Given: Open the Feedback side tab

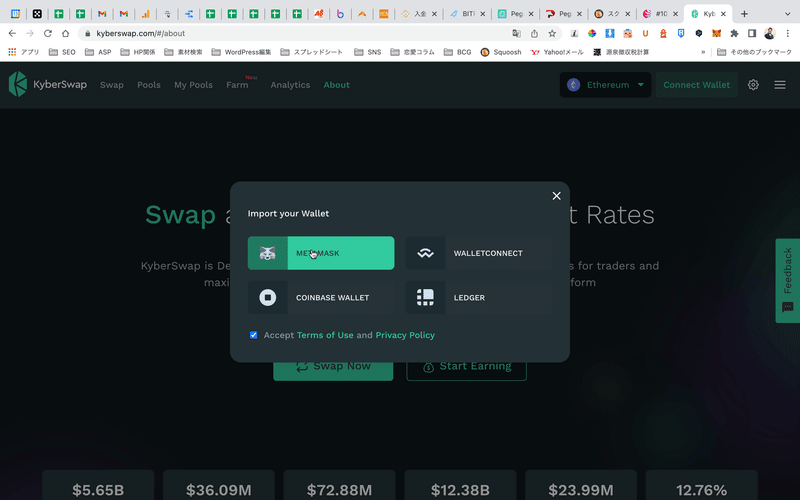Looking at the screenshot, I should (x=788, y=281).
